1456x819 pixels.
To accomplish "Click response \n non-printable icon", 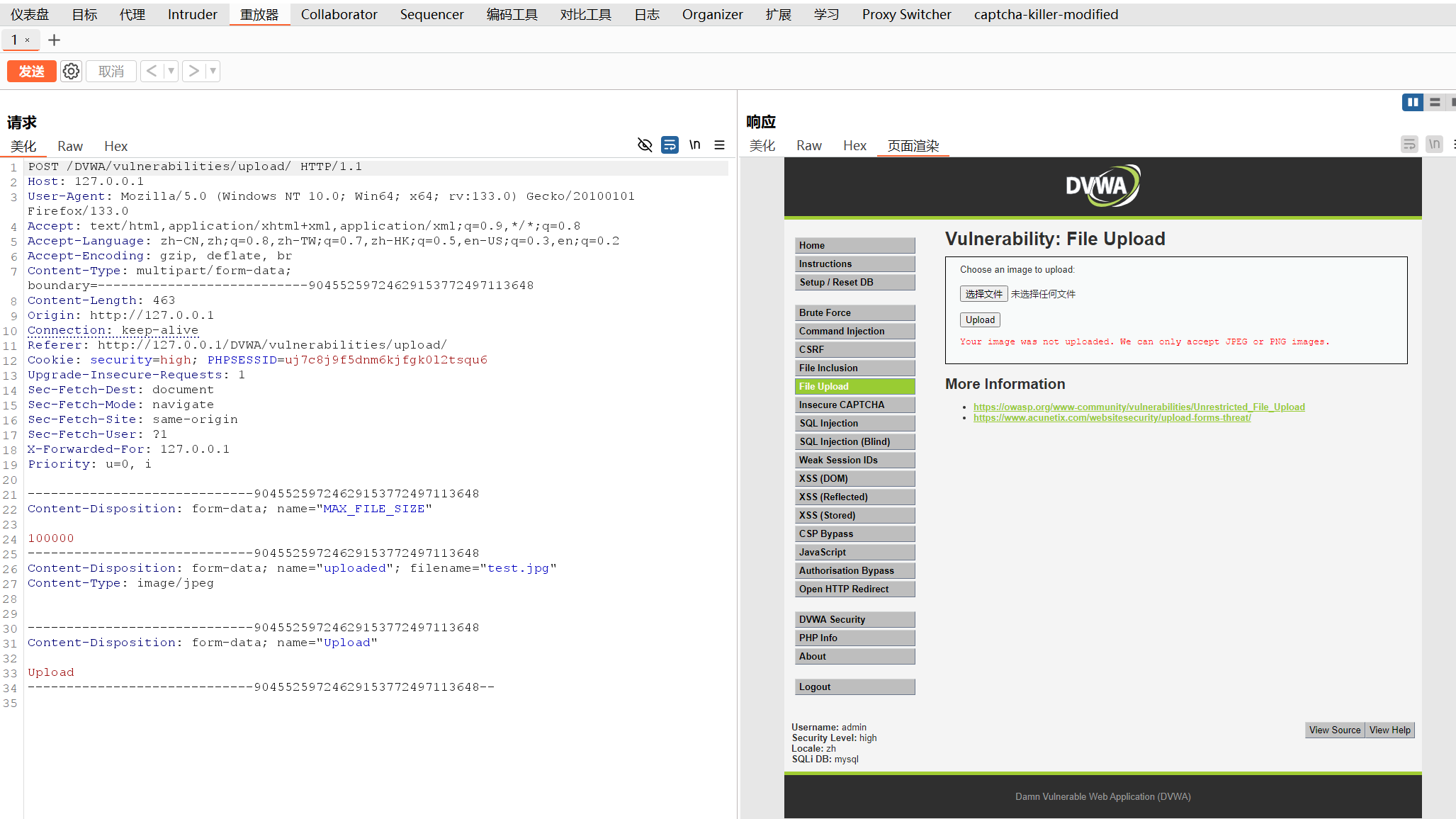I will (1434, 145).
